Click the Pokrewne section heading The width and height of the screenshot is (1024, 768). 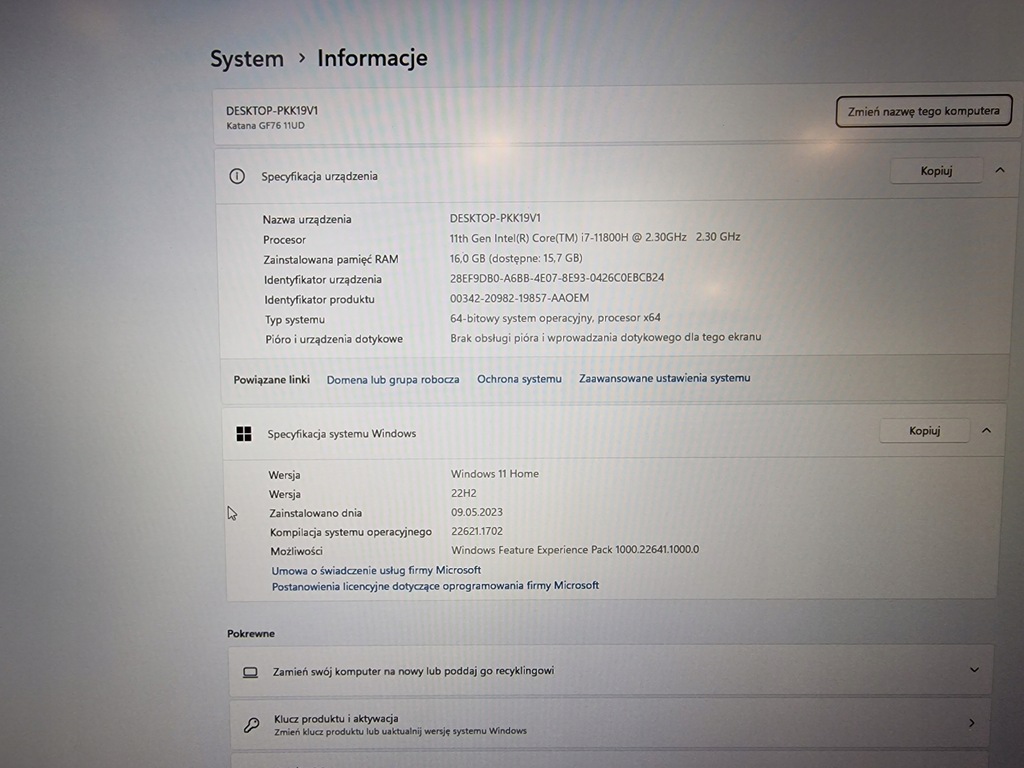[251, 633]
